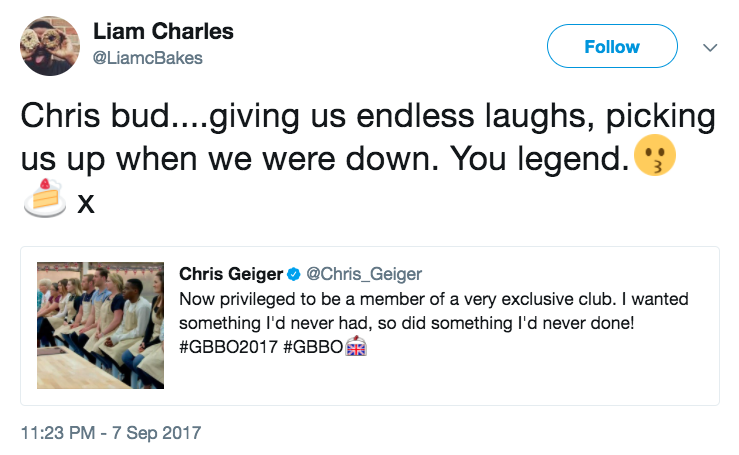
Task: Open the tweet options chevron menu
Action: tap(710, 47)
